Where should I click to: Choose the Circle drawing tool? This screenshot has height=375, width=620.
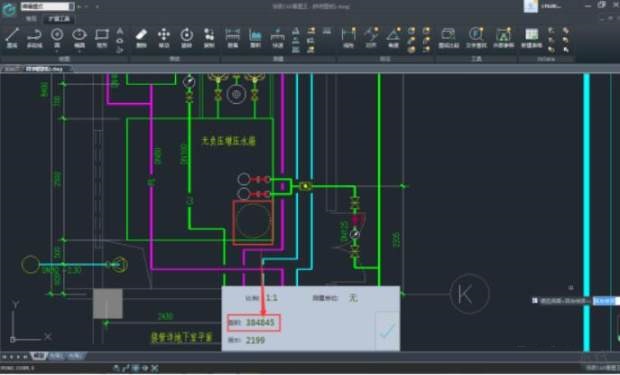57,37
